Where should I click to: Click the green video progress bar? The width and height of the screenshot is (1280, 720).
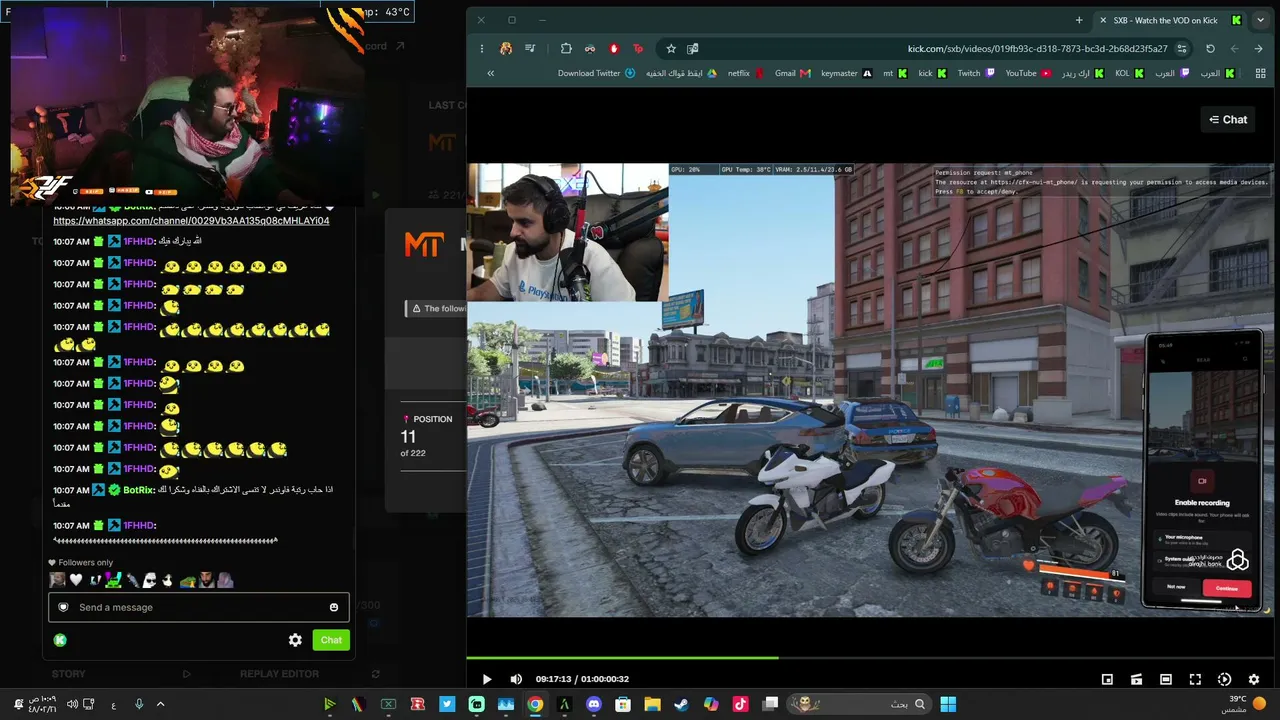[622, 657]
